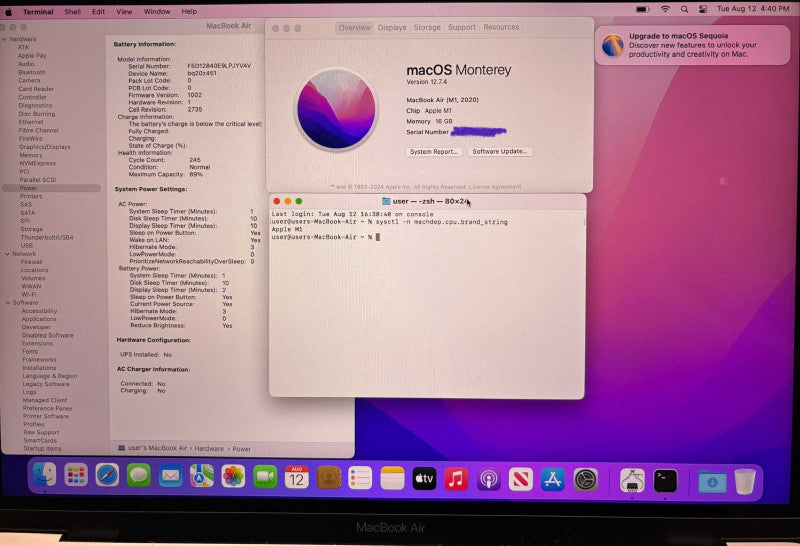Collapse Hardware section in System Information sidebar
Image resolution: width=800 pixels, height=546 pixels.
[x=5, y=39]
